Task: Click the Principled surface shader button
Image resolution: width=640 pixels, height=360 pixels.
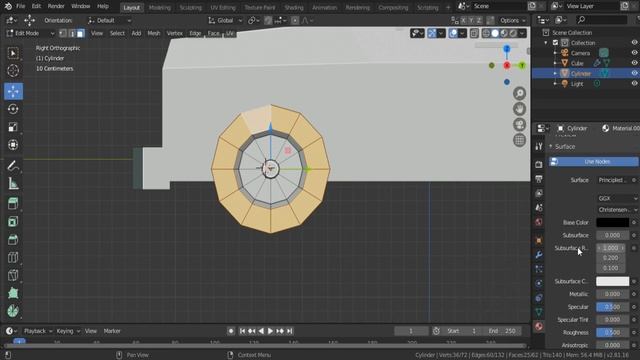Action: tap(613, 180)
